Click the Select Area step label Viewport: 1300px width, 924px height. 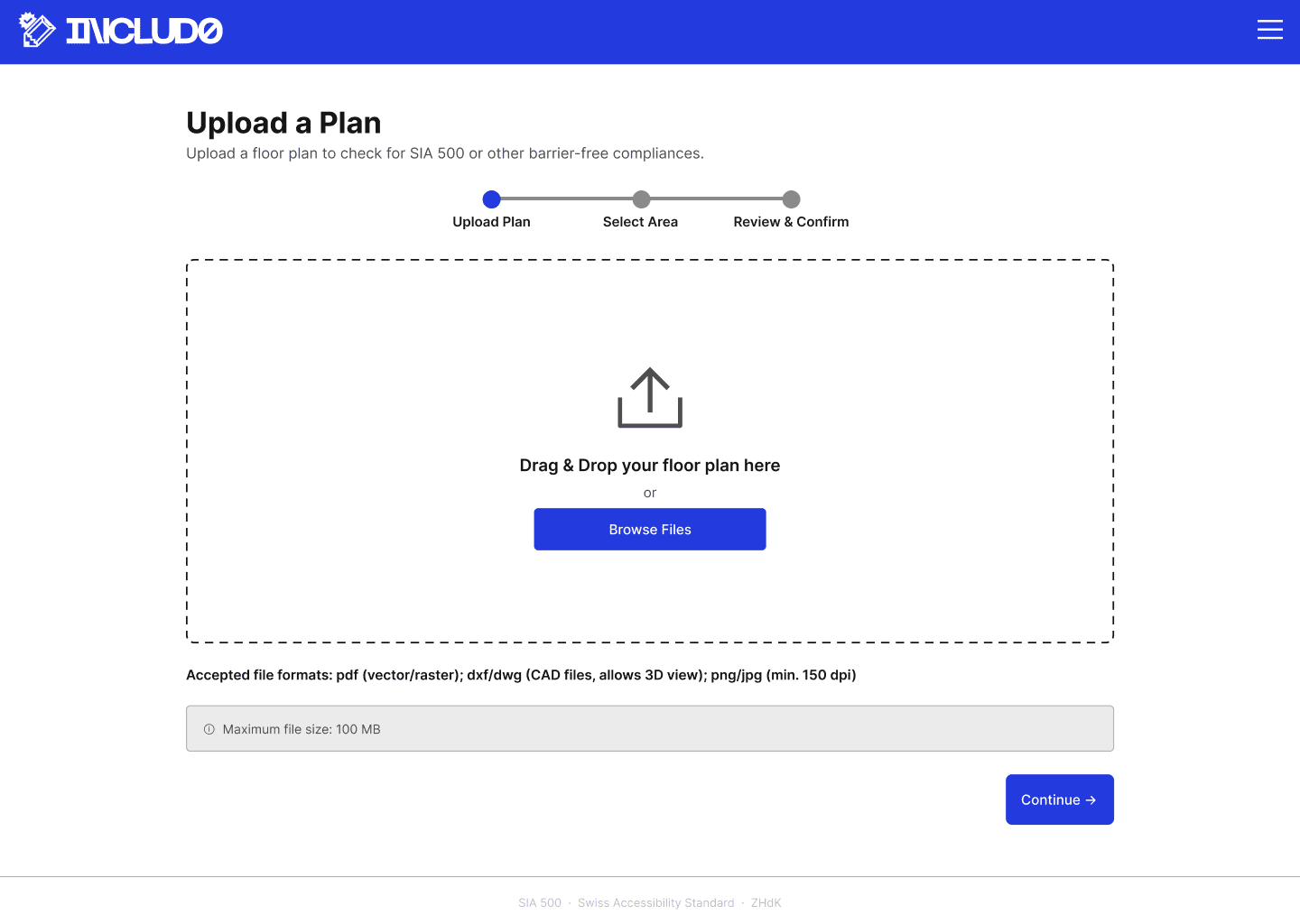(640, 222)
